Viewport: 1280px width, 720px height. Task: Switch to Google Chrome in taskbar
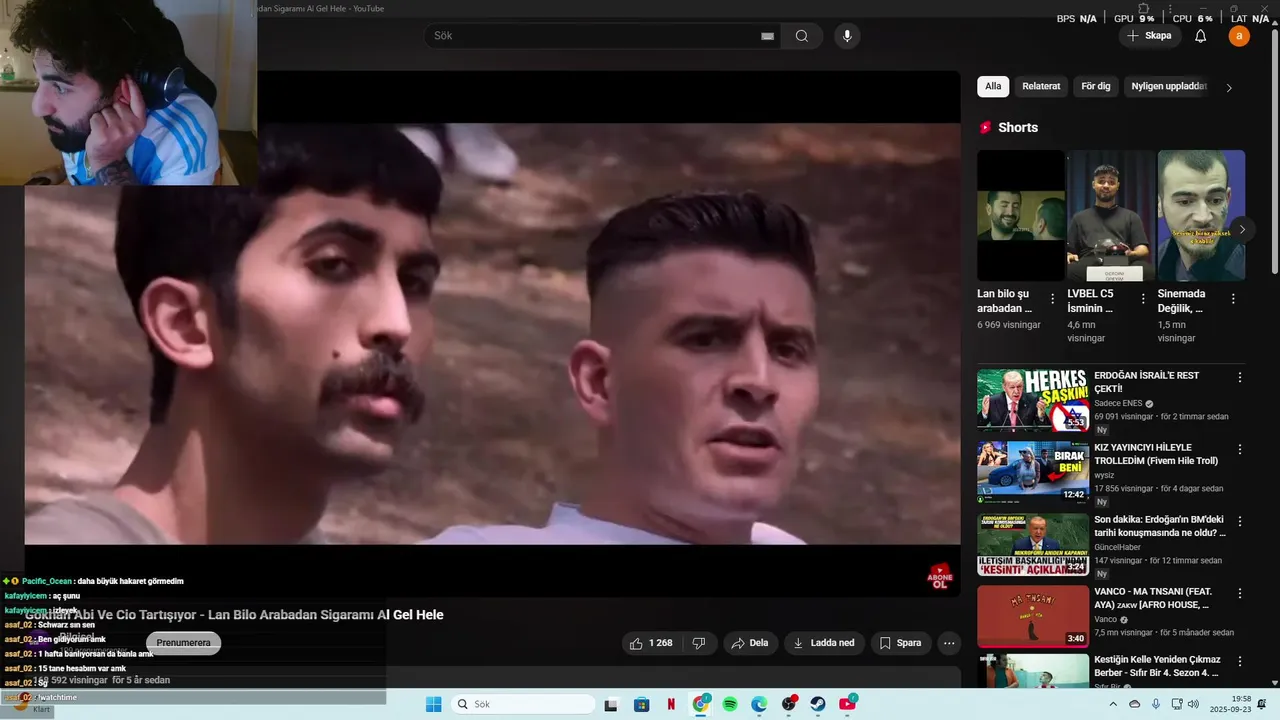[x=701, y=704]
